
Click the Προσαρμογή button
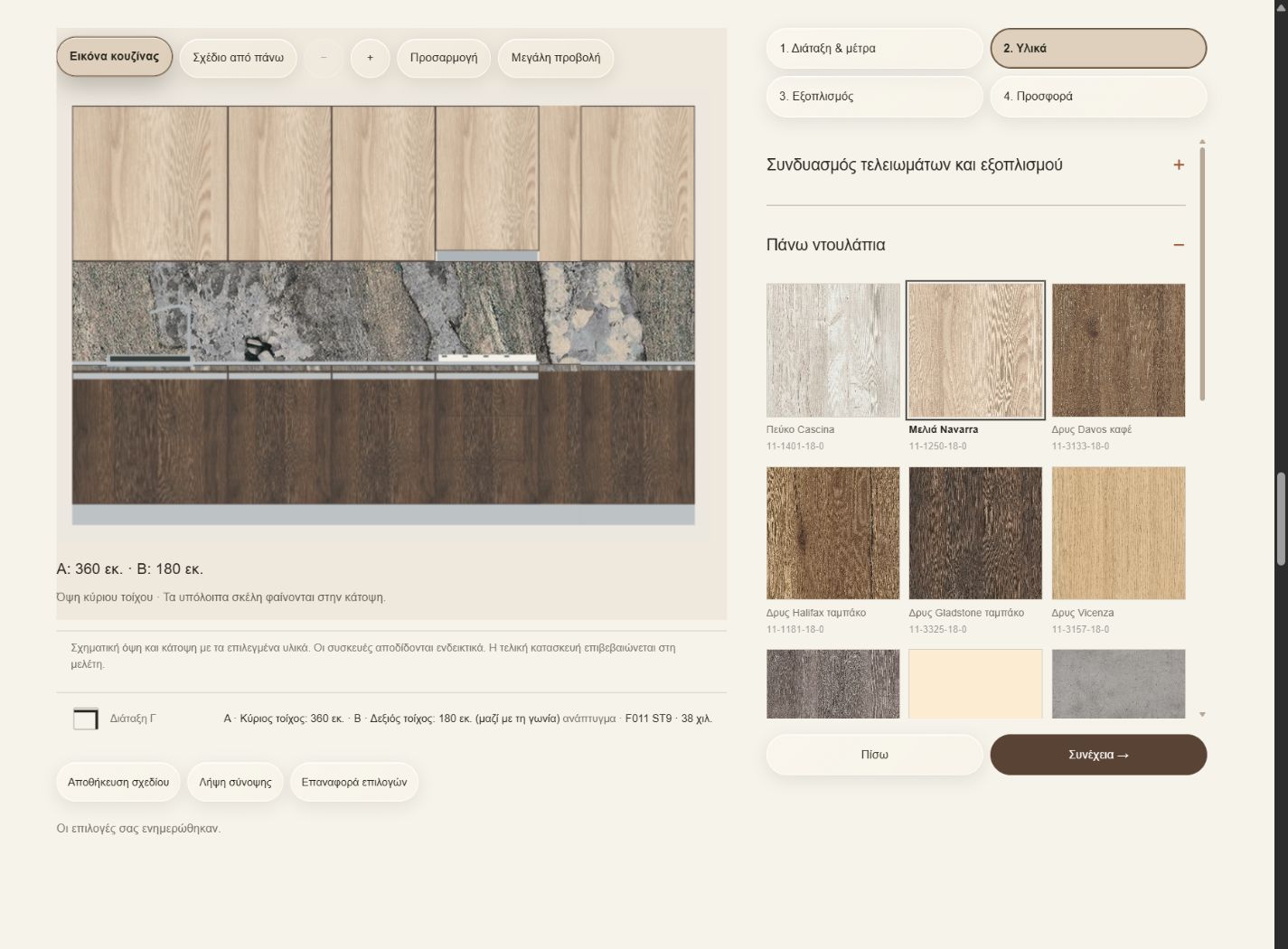click(x=444, y=58)
